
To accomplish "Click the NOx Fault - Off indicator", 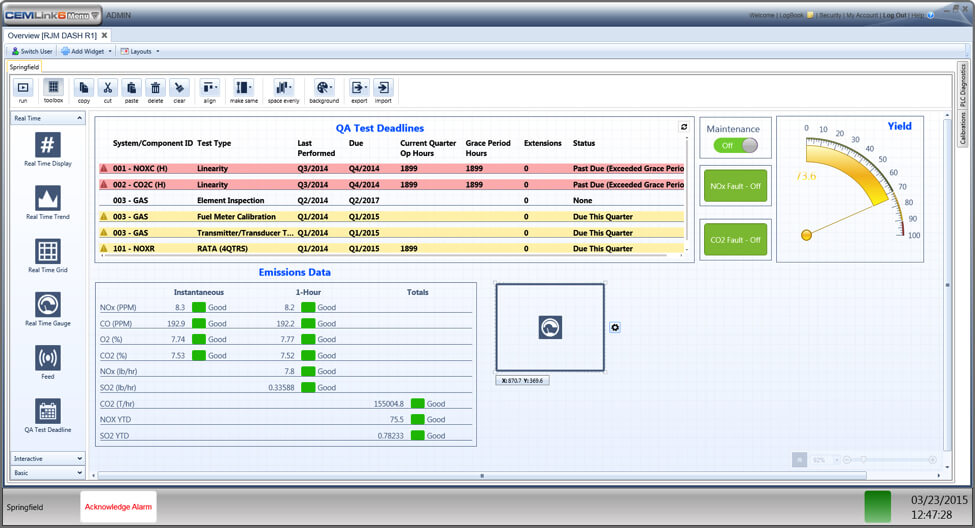I will (x=736, y=186).
